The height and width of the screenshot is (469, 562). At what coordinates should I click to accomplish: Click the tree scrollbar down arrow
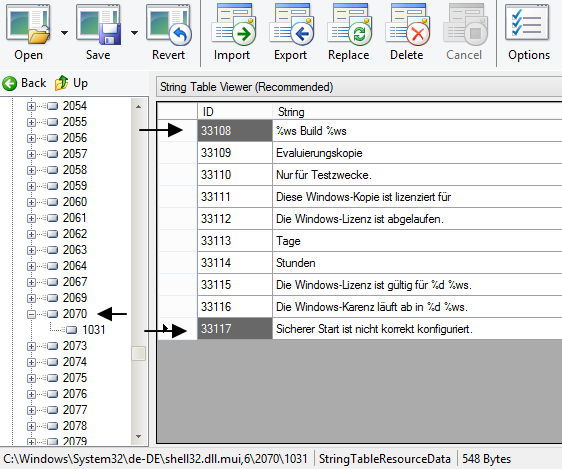tap(138, 436)
